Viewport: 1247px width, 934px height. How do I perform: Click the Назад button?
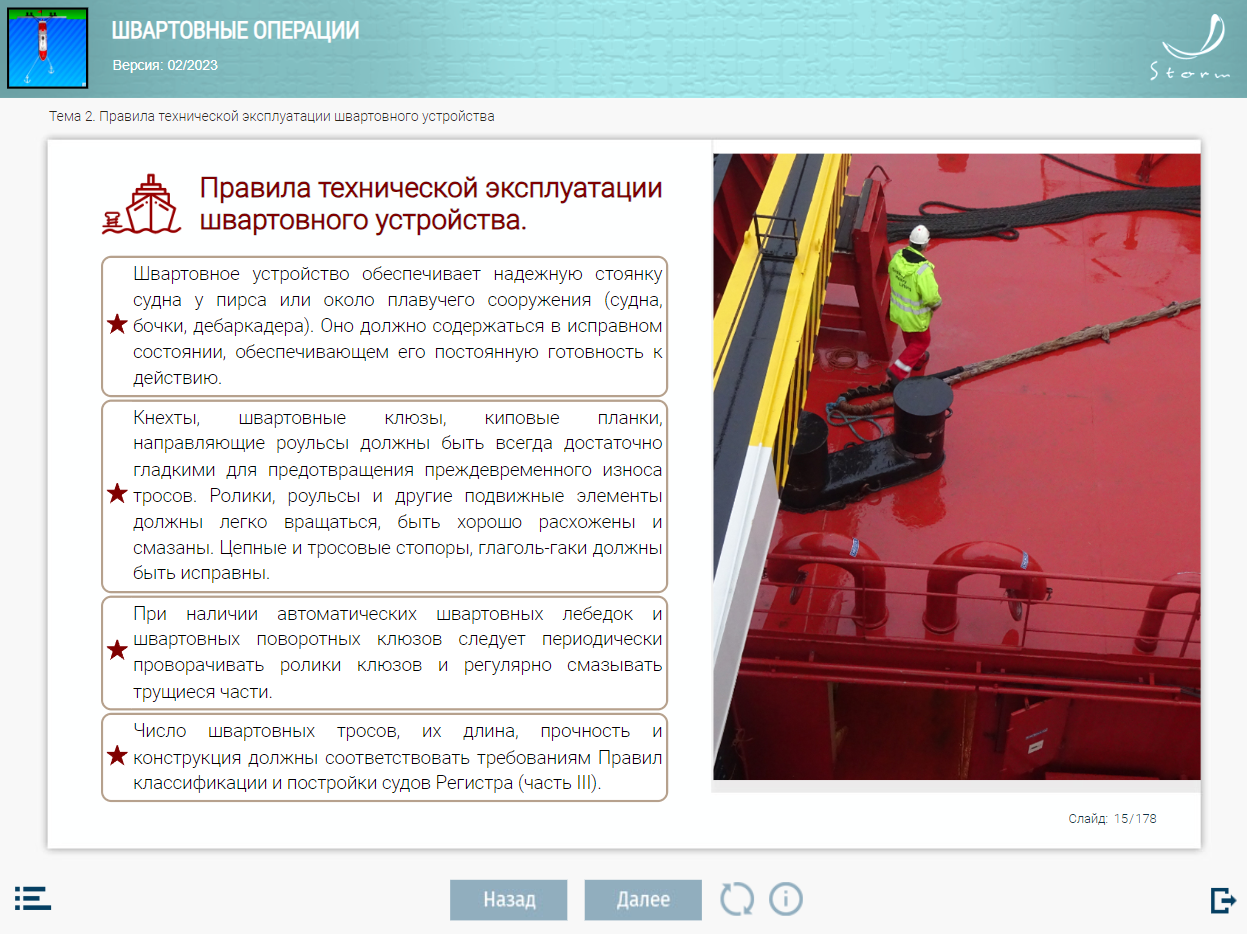point(509,900)
